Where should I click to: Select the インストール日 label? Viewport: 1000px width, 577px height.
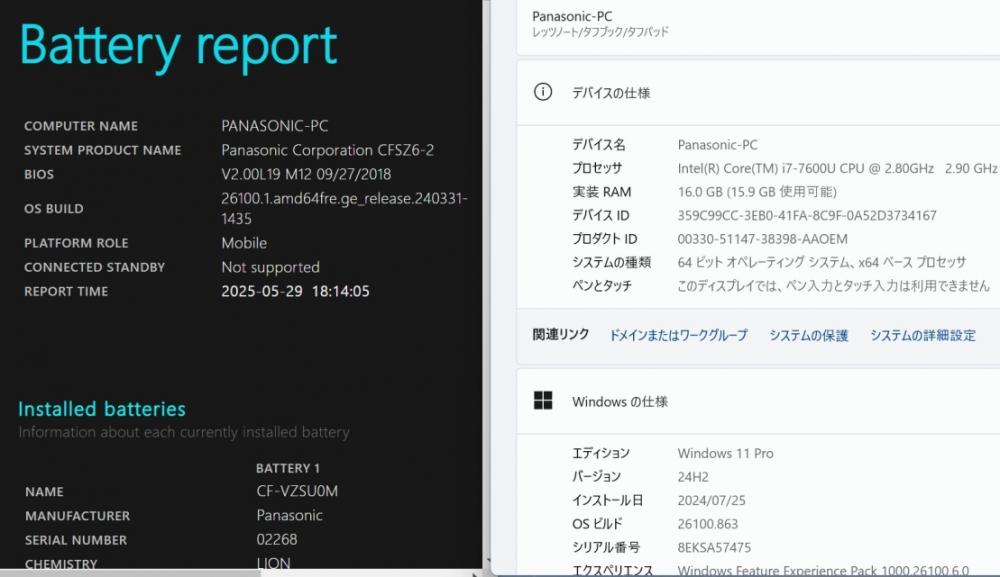pos(607,500)
